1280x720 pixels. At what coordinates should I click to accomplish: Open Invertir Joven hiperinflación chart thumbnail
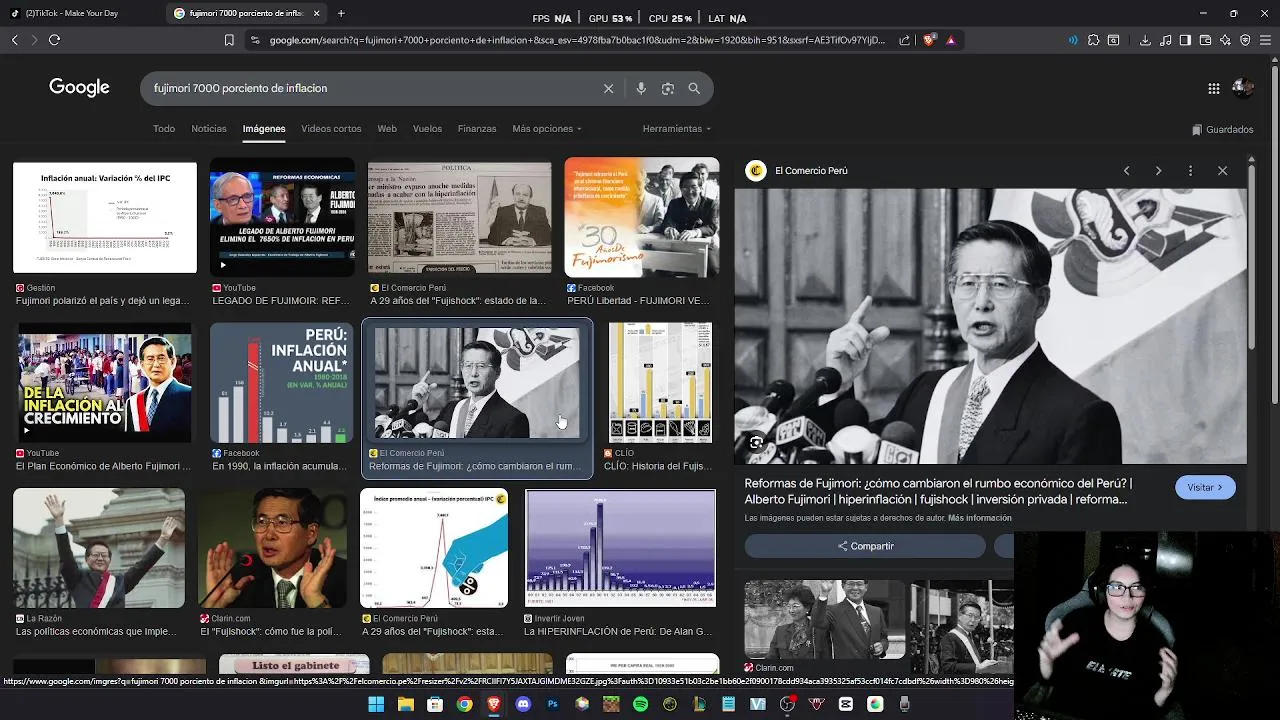(620, 548)
